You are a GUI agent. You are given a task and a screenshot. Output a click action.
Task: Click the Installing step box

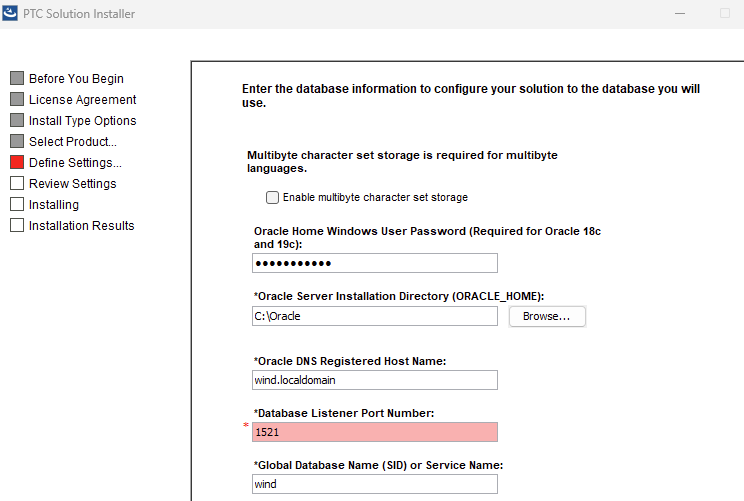click(x=16, y=204)
